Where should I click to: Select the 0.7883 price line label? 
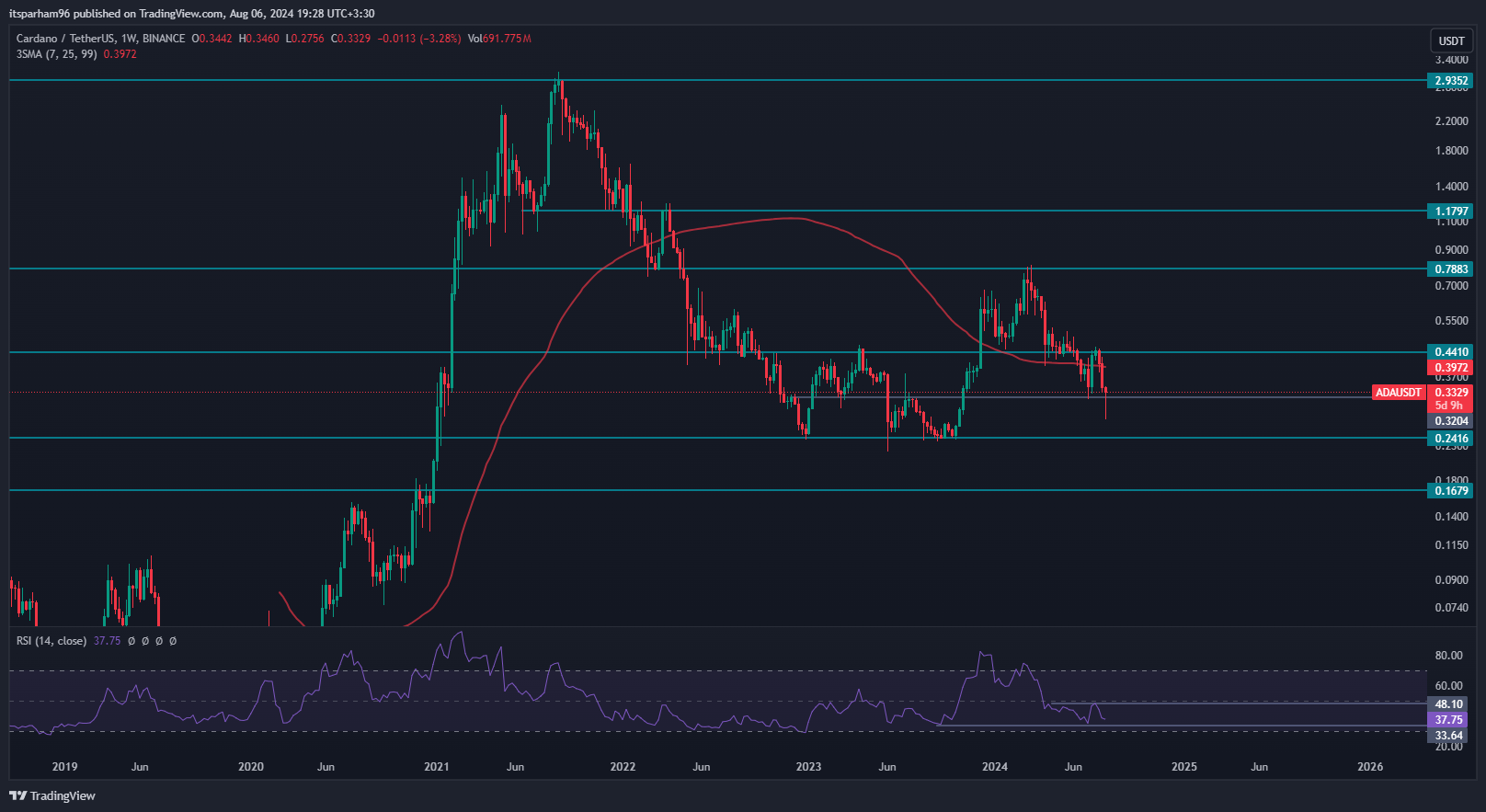point(1451,269)
